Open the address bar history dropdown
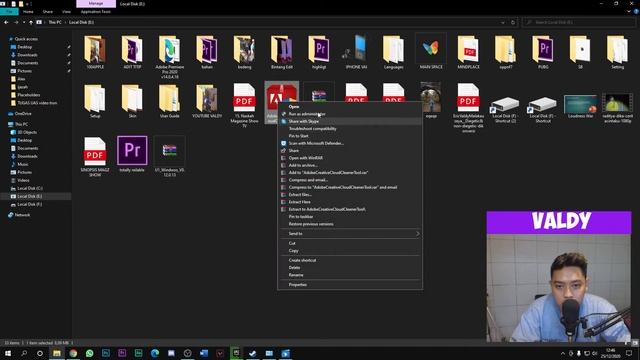This screenshot has height=360, width=640. (503, 22)
